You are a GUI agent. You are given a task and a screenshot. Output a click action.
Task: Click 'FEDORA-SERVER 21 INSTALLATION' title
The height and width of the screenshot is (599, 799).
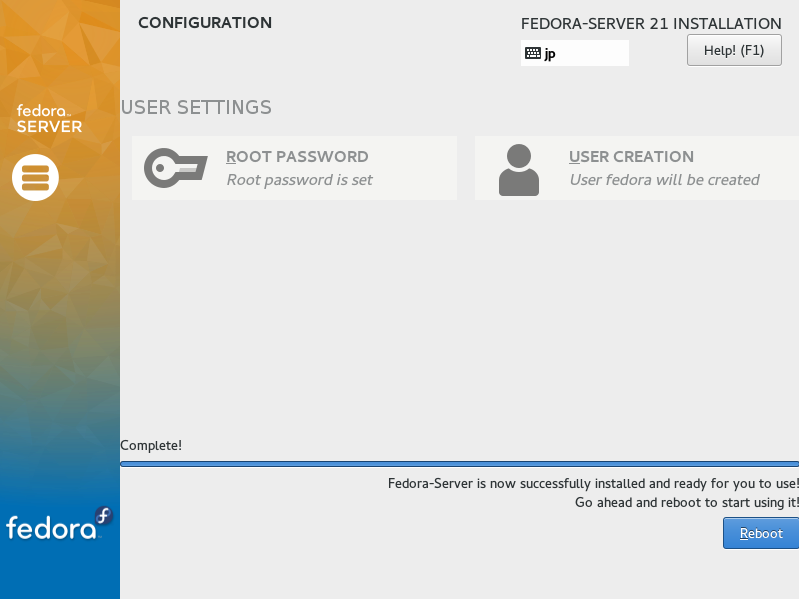[x=651, y=23]
